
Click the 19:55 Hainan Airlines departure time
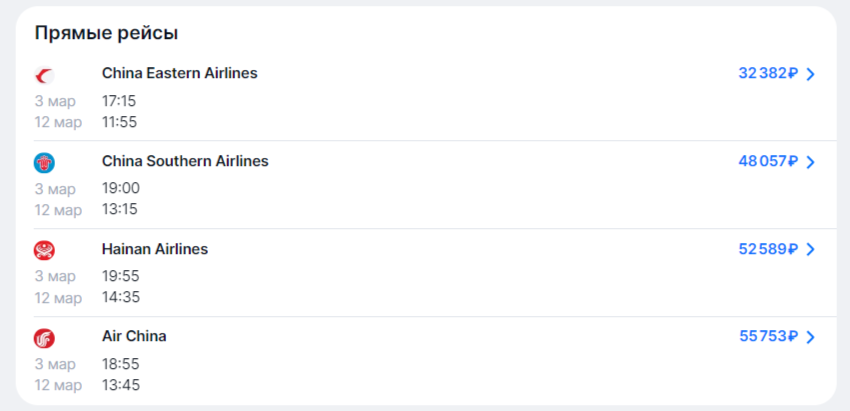coord(120,277)
